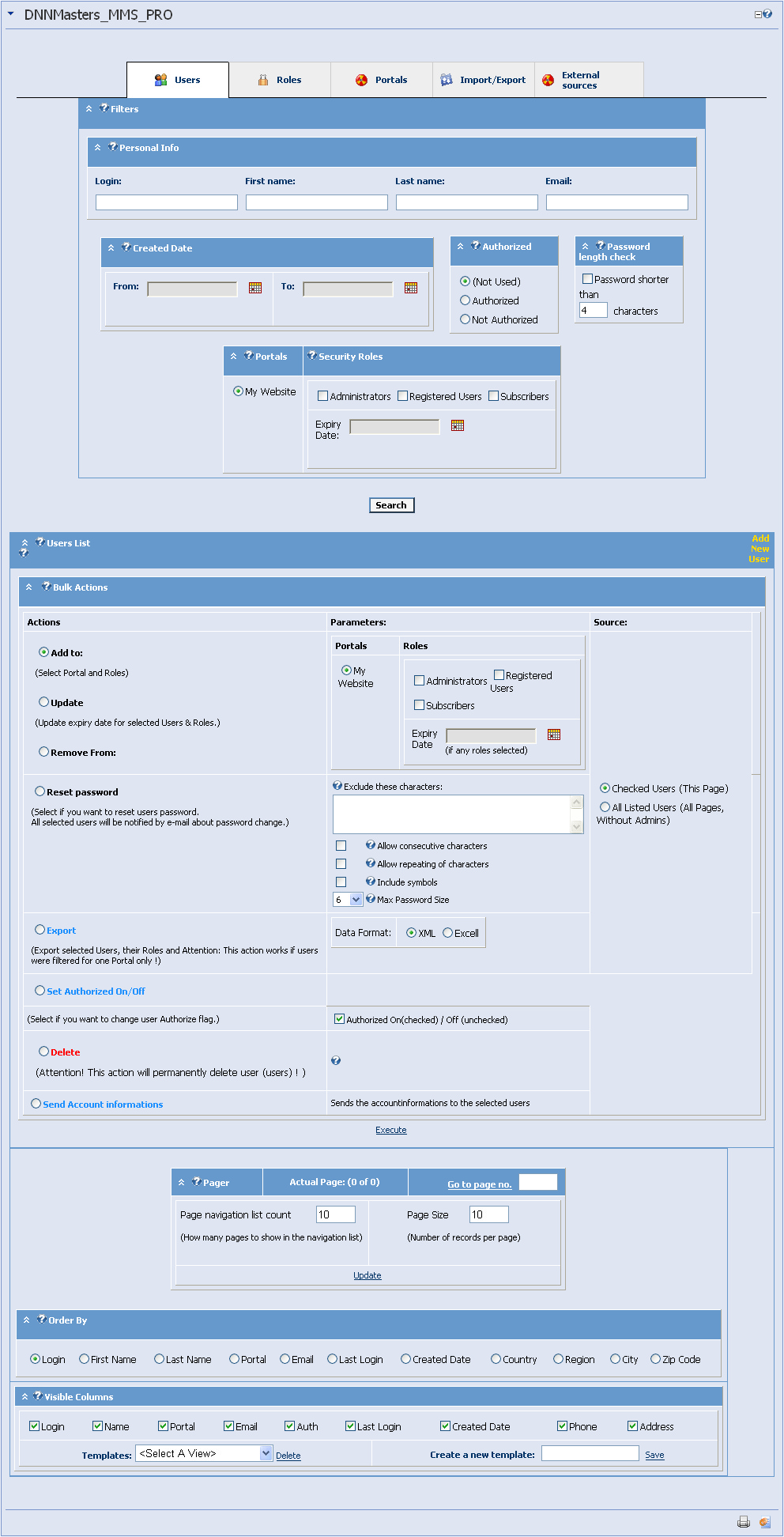
Task: Open the Import/Export tab
Action: [x=484, y=80]
